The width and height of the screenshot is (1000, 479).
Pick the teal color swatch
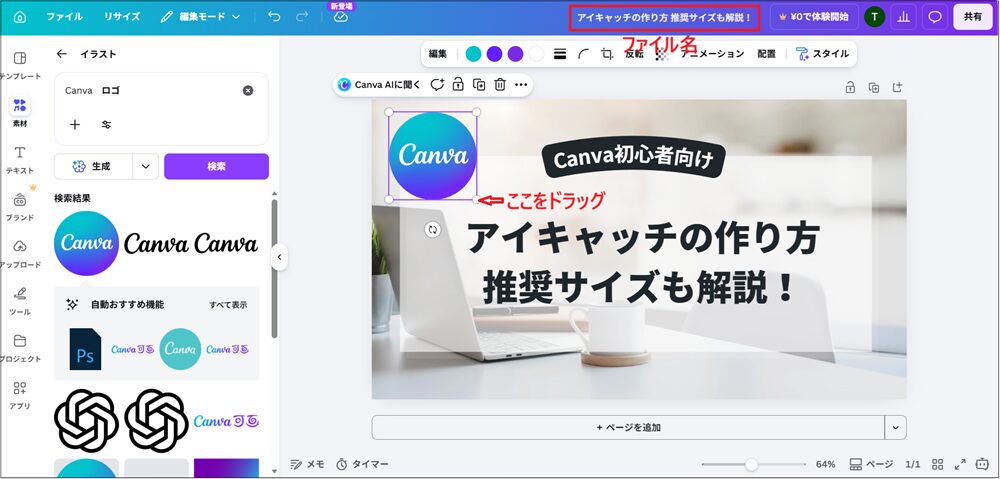click(473, 54)
